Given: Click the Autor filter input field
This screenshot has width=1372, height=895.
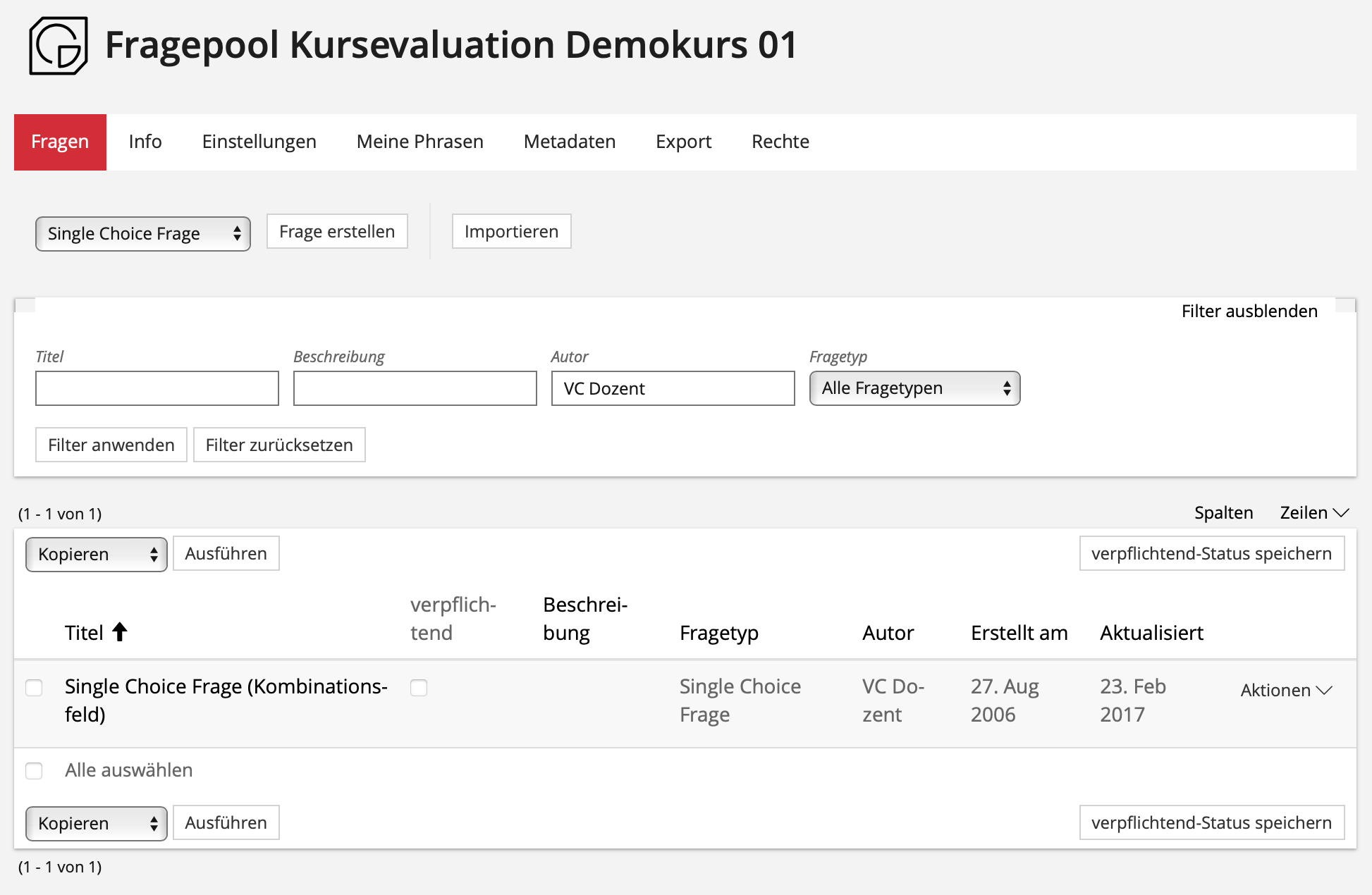Looking at the screenshot, I should coord(673,388).
